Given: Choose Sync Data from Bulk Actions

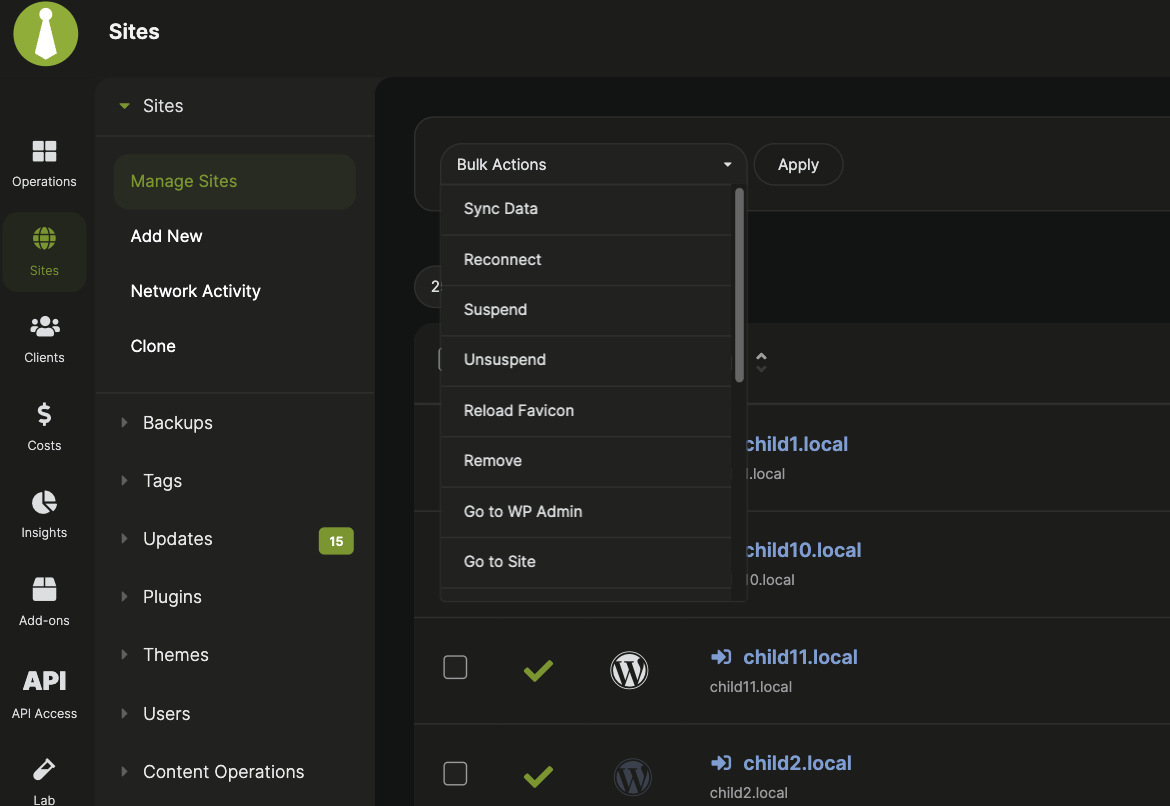Looking at the screenshot, I should (586, 209).
